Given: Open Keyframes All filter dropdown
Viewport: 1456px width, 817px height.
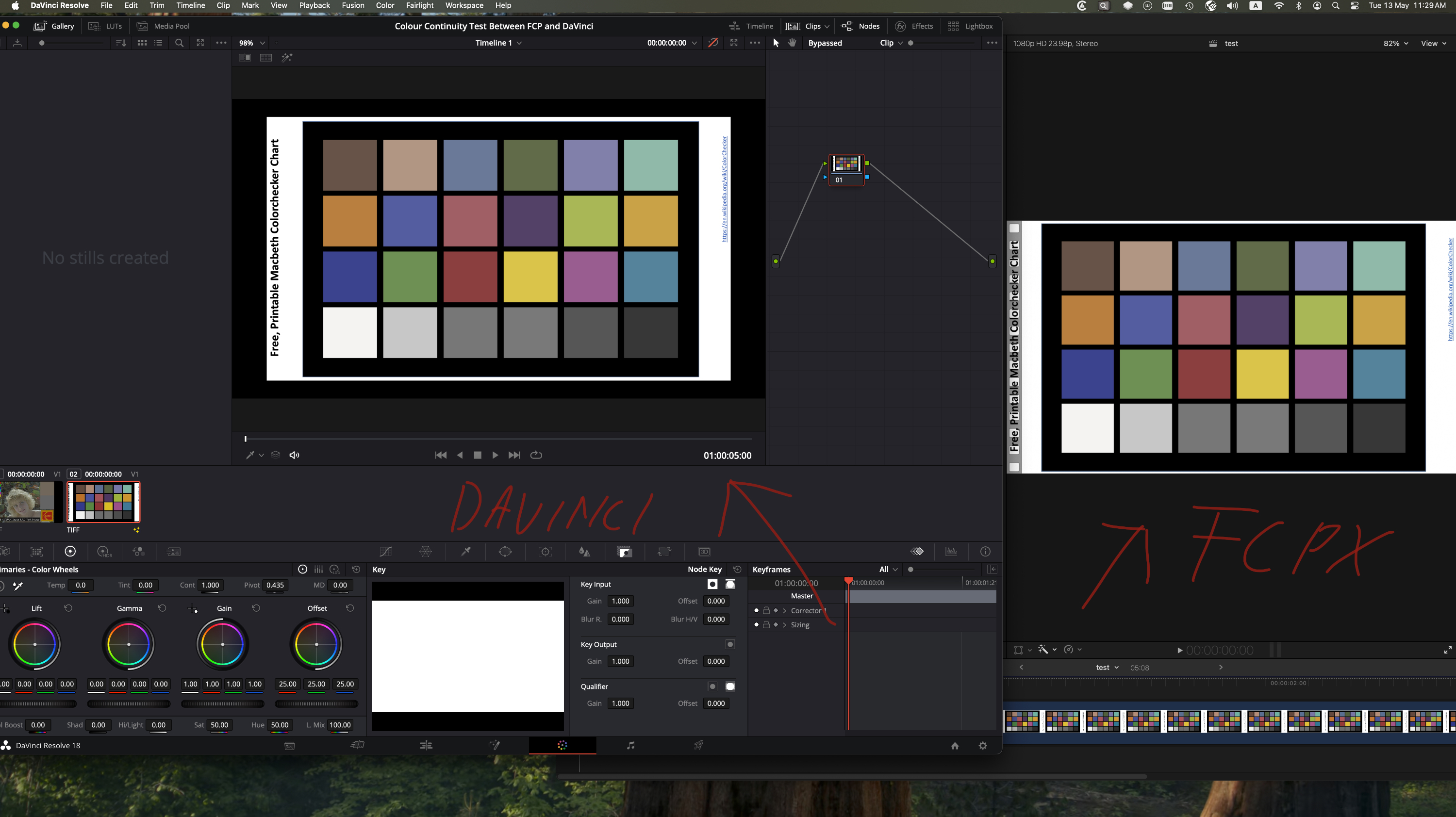Looking at the screenshot, I should tap(889, 570).
